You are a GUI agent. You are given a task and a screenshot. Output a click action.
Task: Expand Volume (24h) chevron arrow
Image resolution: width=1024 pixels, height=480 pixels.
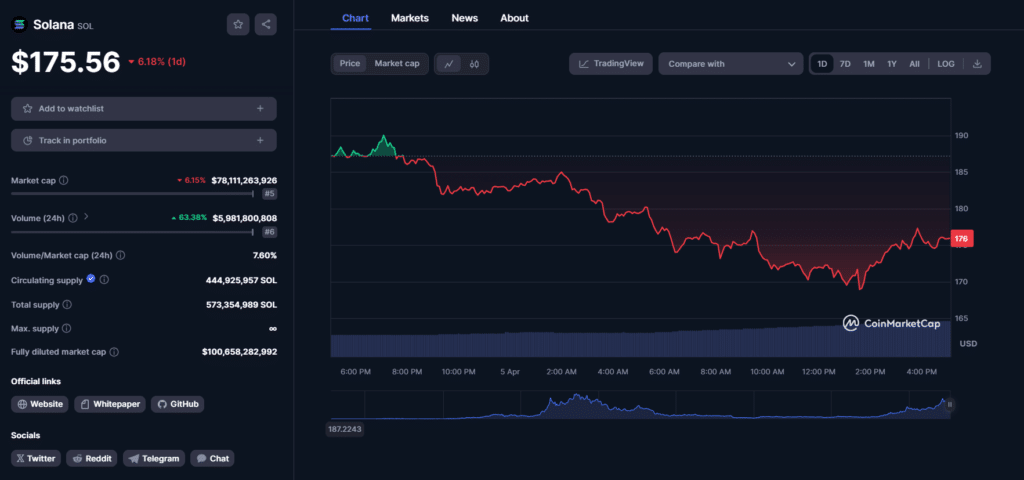click(86, 217)
